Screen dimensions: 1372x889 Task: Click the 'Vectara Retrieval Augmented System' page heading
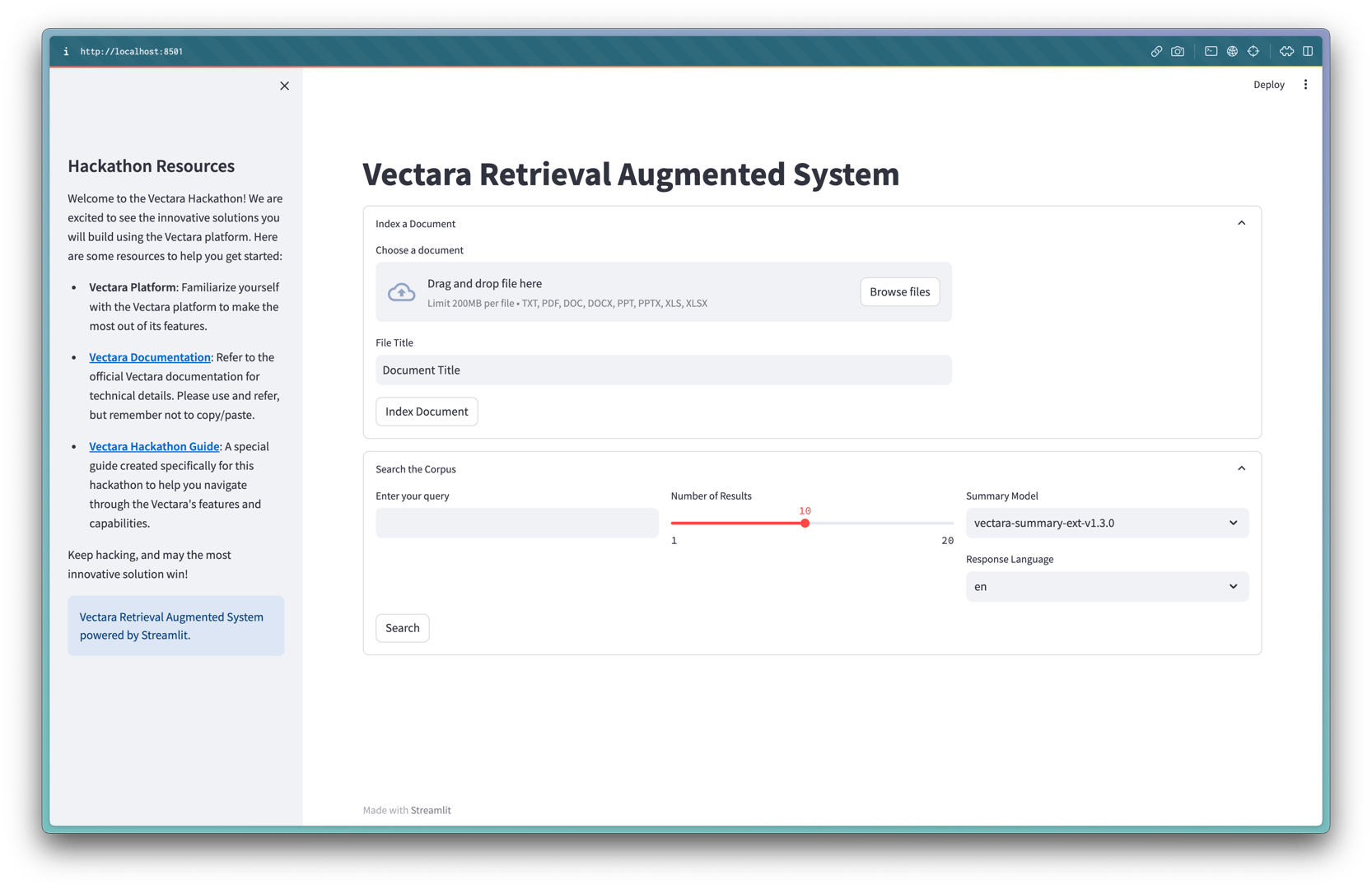click(x=631, y=175)
